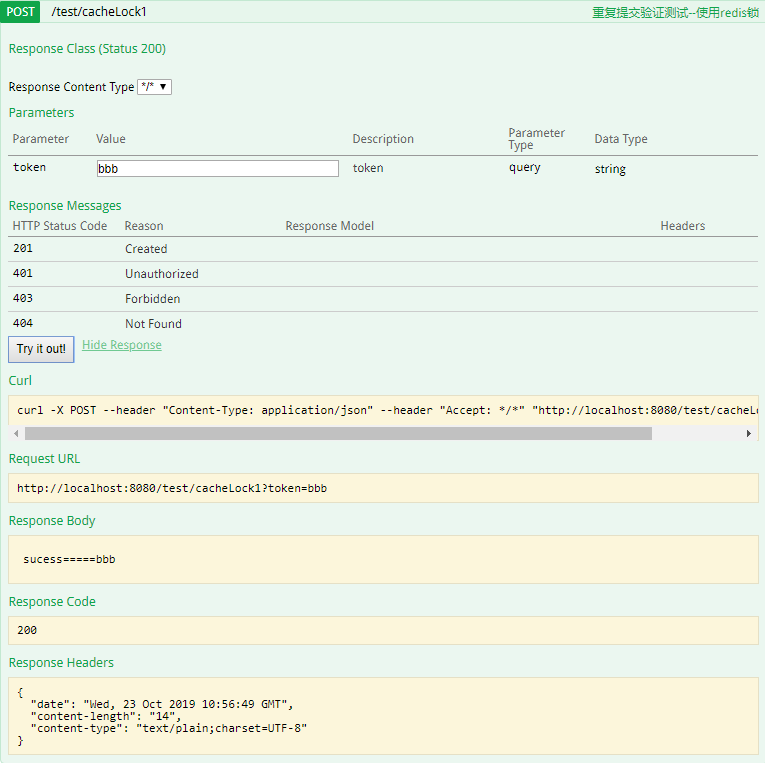Image resolution: width=765 pixels, height=763 pixels.
Task: Click the POST method badge
Action: [20, 11]
